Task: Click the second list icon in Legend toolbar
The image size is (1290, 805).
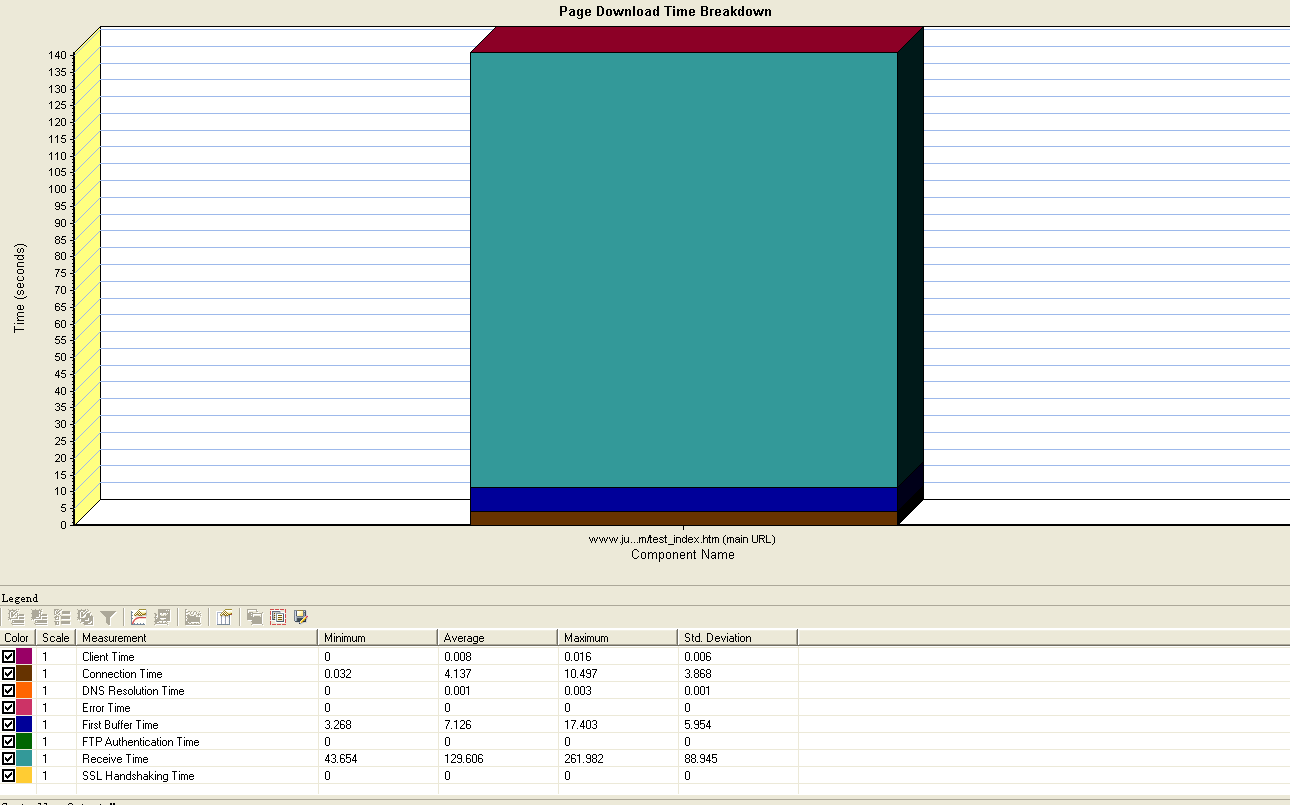Action: tap(39, 617)
